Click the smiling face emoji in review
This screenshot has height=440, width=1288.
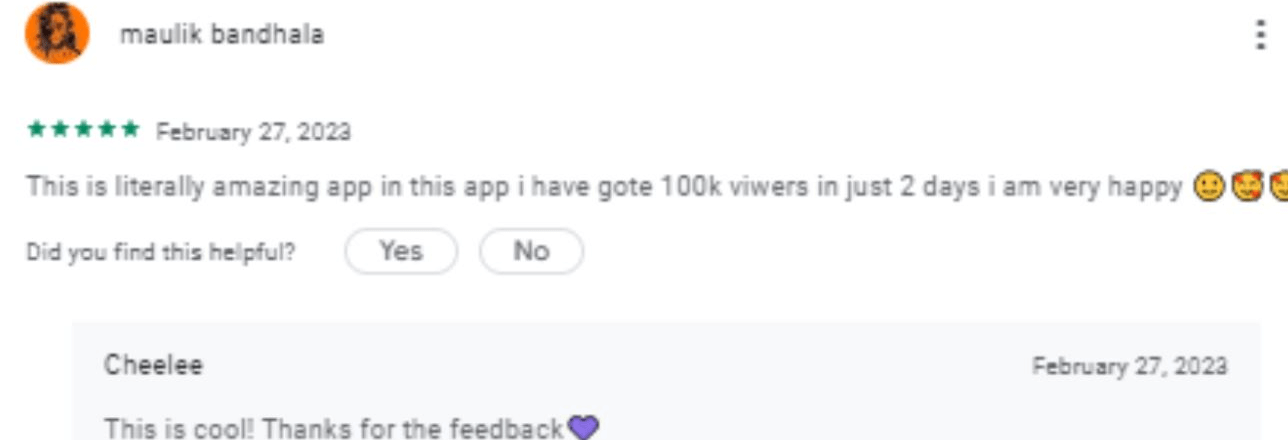[1209, 187]
